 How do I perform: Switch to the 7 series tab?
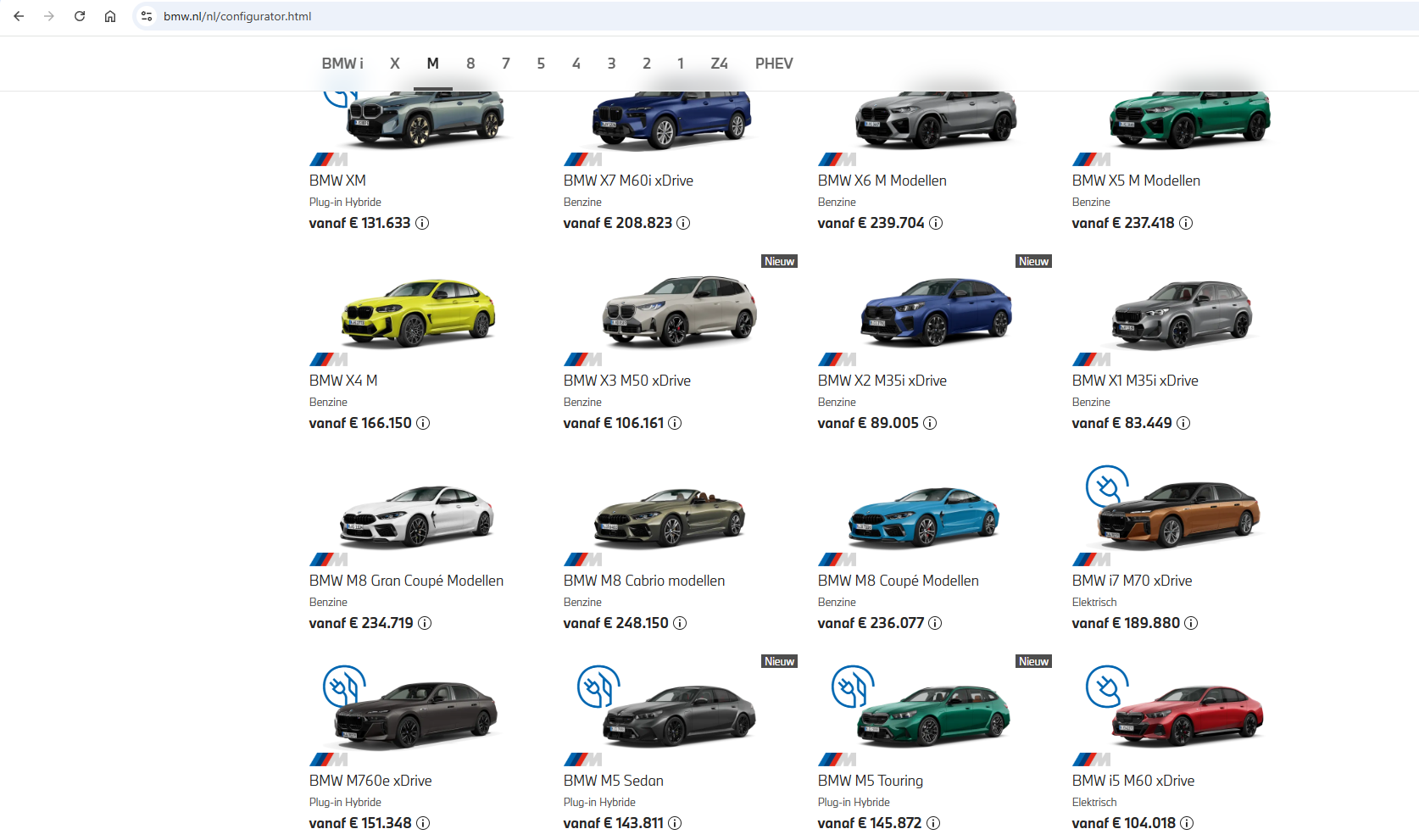[x=506, y=64]
